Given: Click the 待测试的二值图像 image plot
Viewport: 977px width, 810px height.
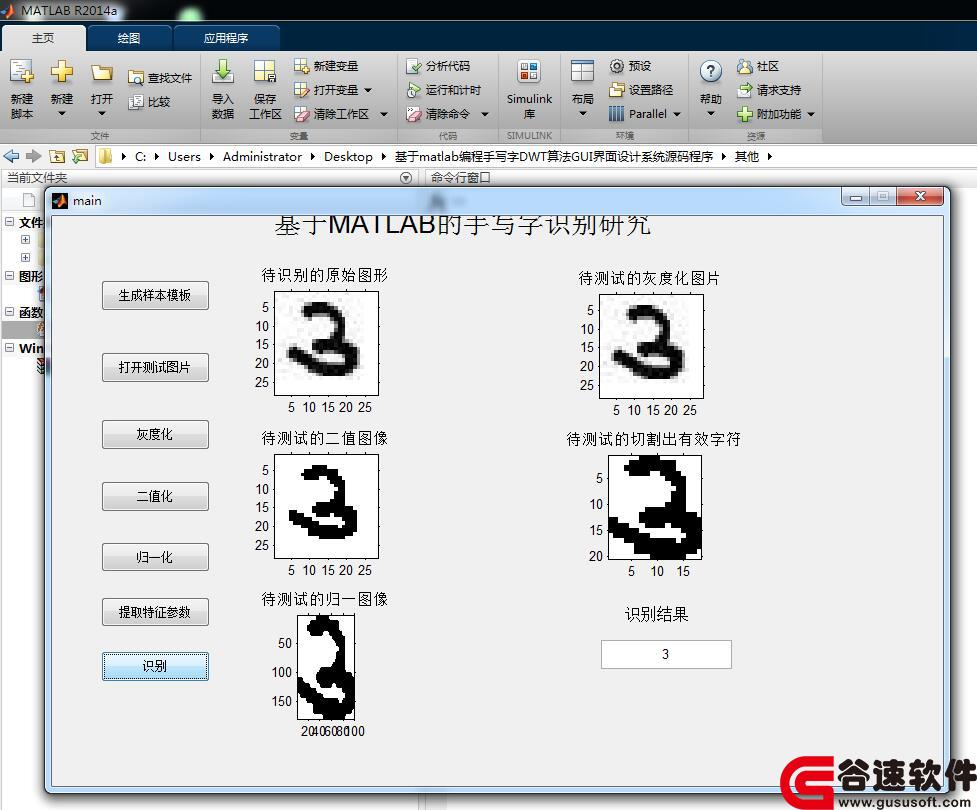Looking at the screenshot, I should point(326,506).
